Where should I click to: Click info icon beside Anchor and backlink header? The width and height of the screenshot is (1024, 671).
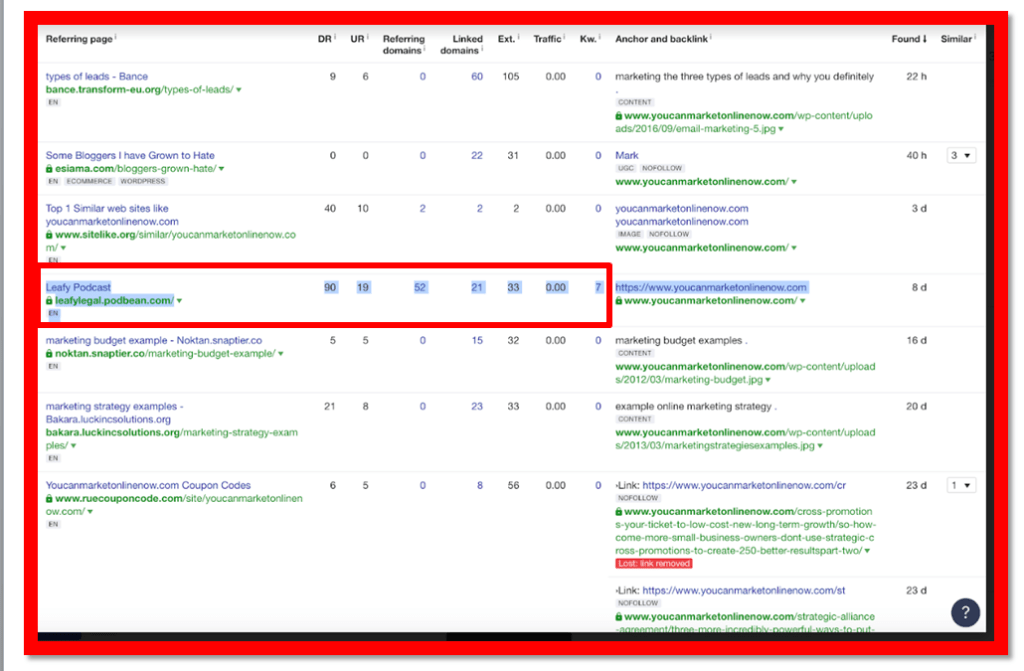(711, 37)
